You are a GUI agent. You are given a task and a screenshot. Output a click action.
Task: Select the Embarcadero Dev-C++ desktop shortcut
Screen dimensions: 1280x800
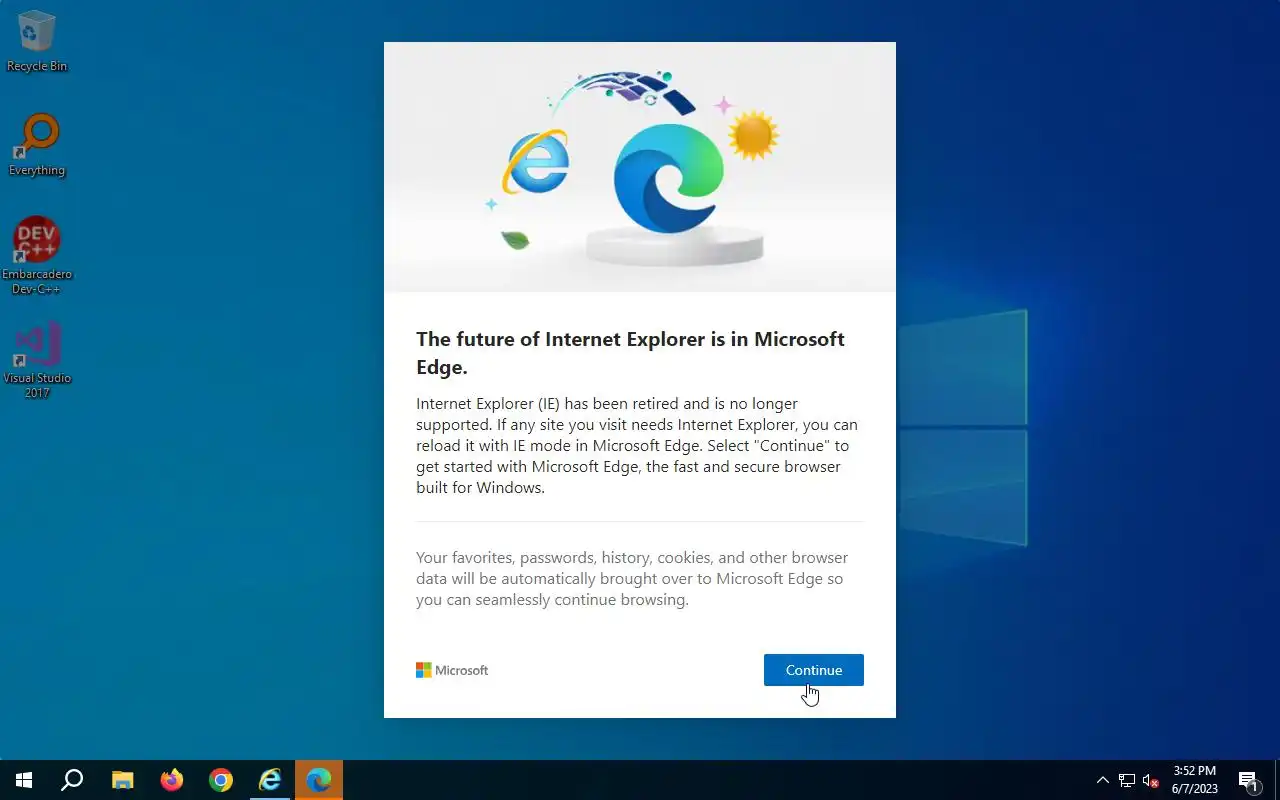pyautogui.click(x=37, y=256)
